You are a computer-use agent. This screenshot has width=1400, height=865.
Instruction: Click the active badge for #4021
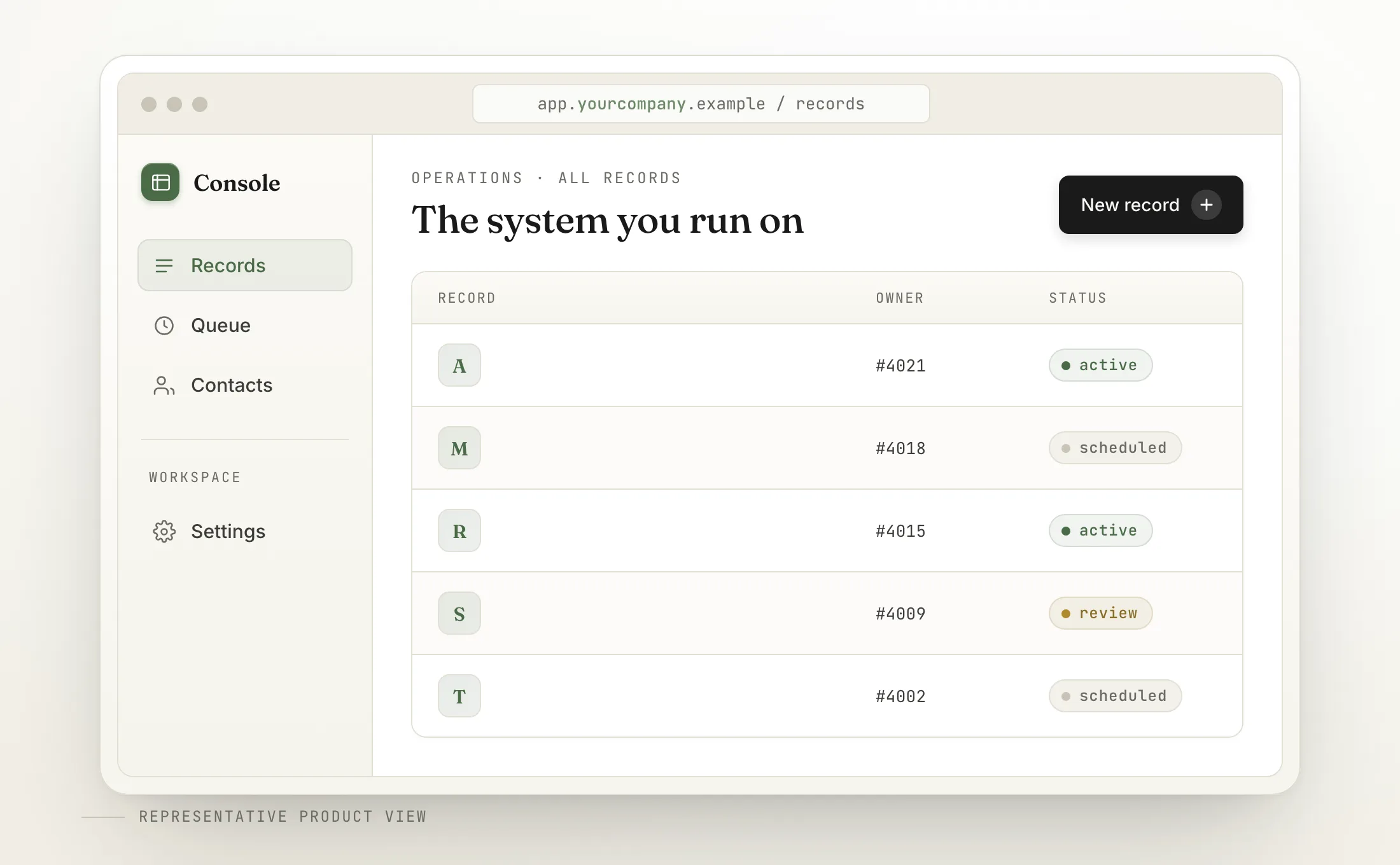coord(1101,365)
